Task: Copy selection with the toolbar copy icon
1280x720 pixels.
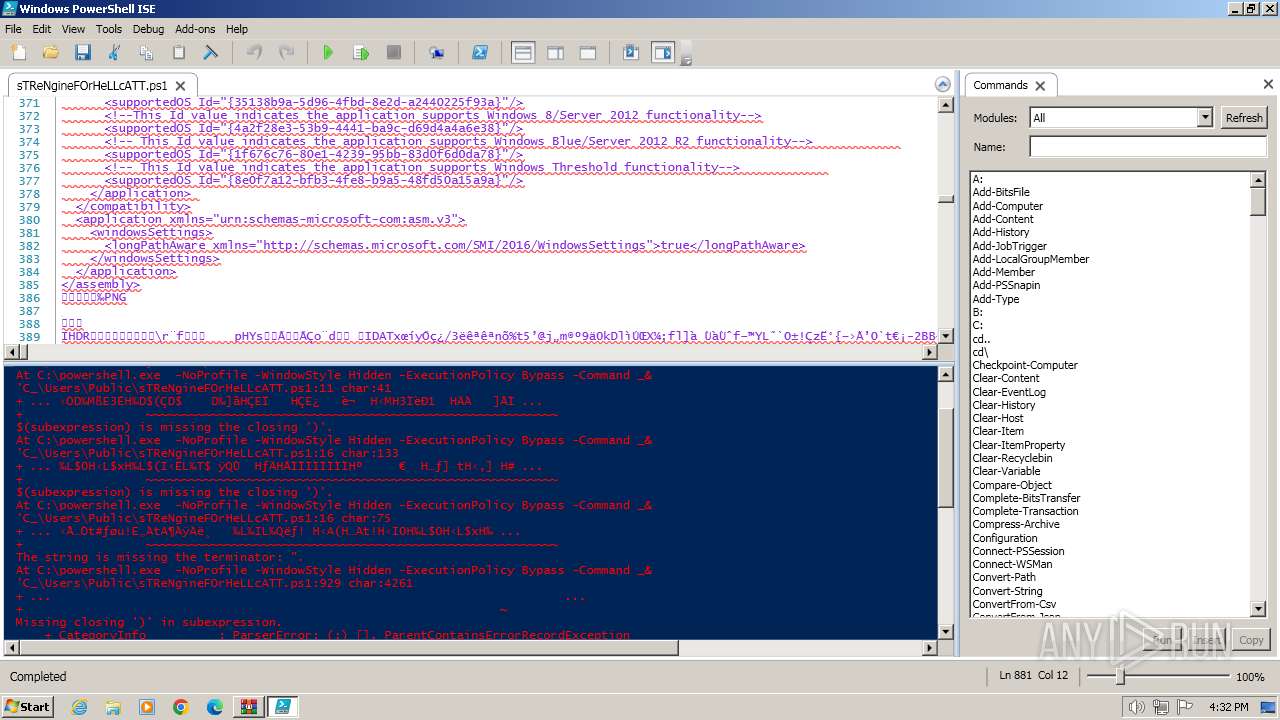Action: tap(146, 53)
